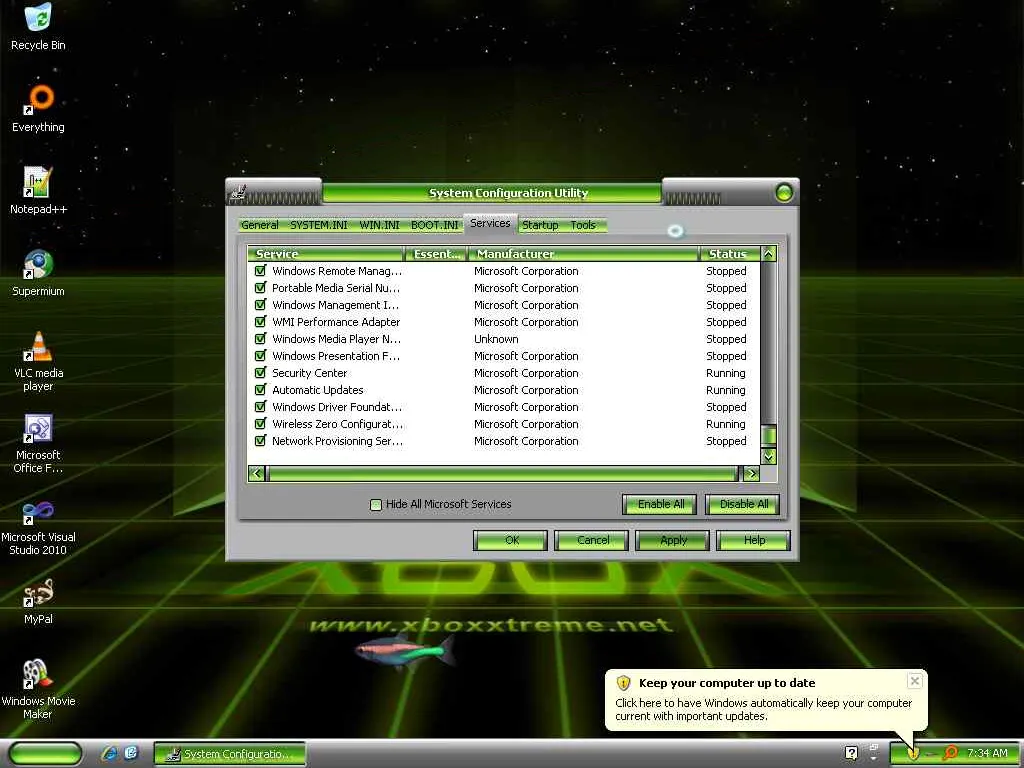
Task: Click the System Configuration Utility title bar icon
Action: [x=238, y=193]
